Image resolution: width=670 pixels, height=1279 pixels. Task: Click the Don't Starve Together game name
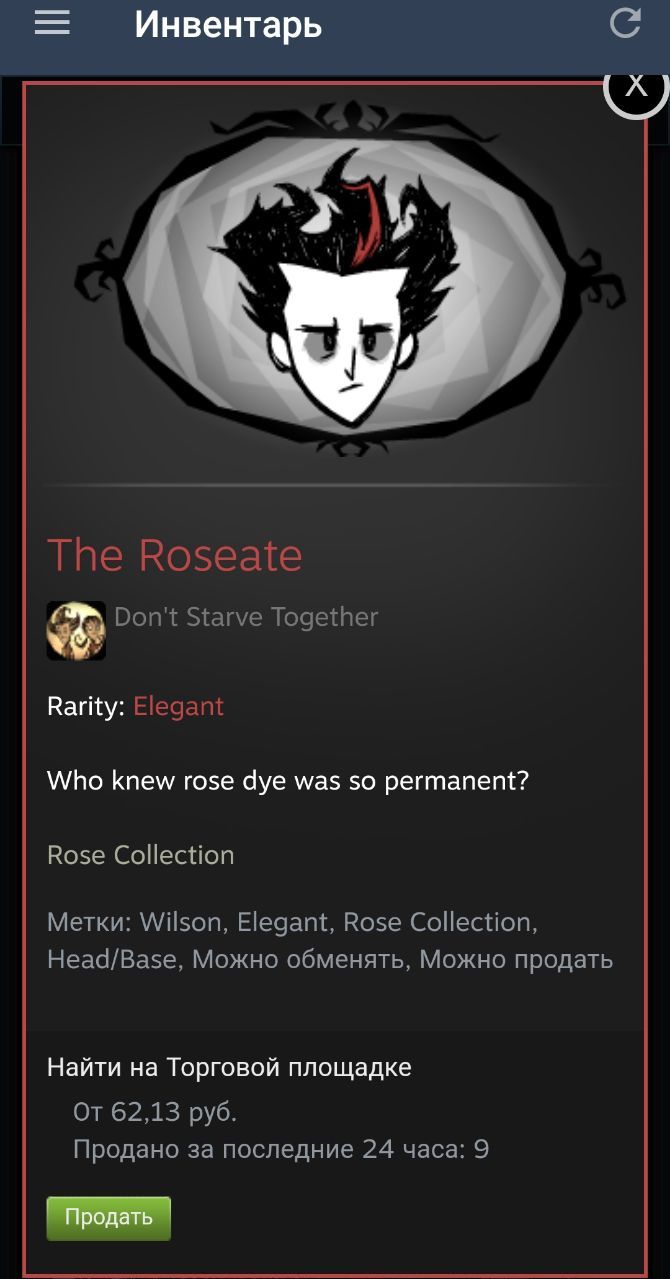pos(246,617)
